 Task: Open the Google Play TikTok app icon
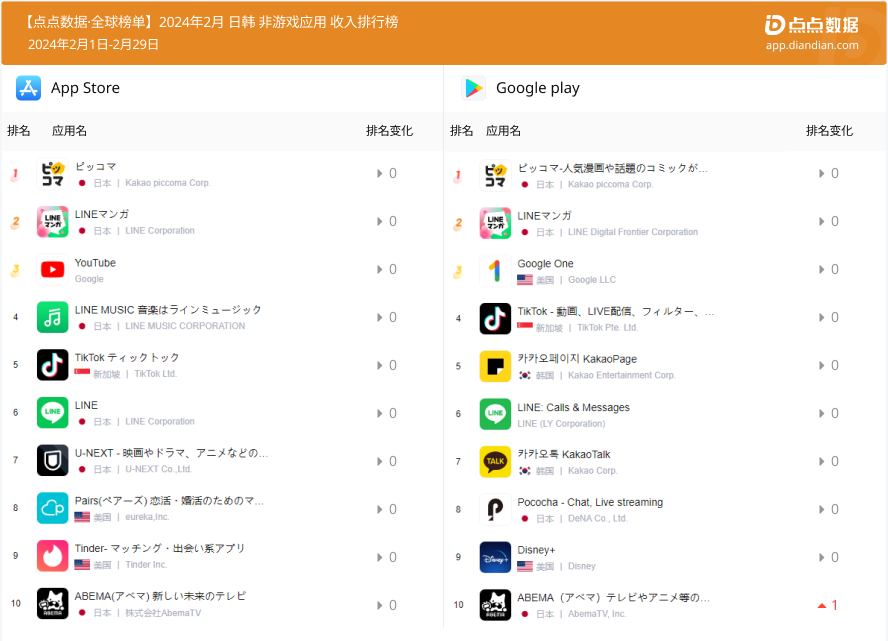[496, 318]
